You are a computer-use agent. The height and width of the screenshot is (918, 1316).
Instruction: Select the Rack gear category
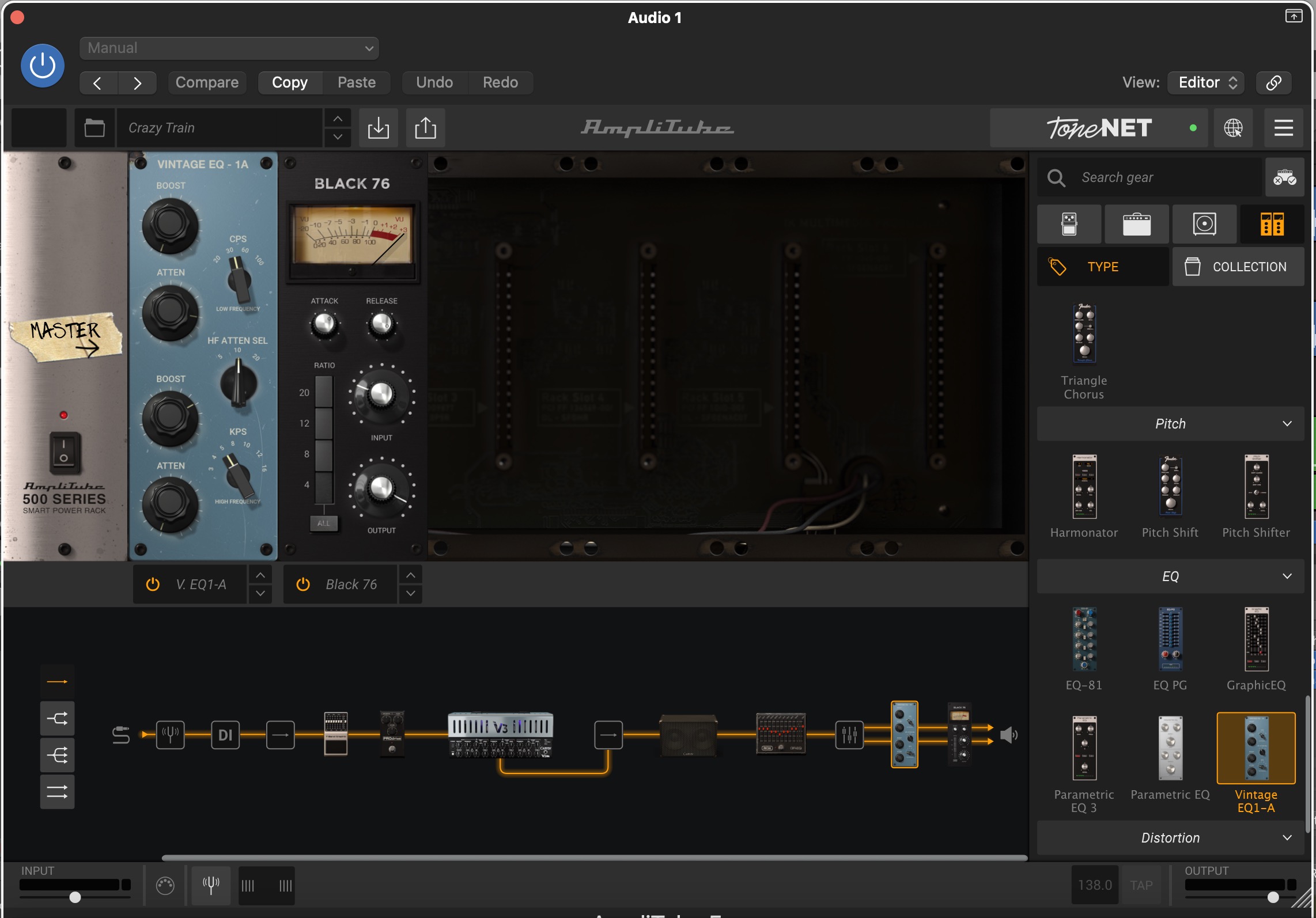1272,224
